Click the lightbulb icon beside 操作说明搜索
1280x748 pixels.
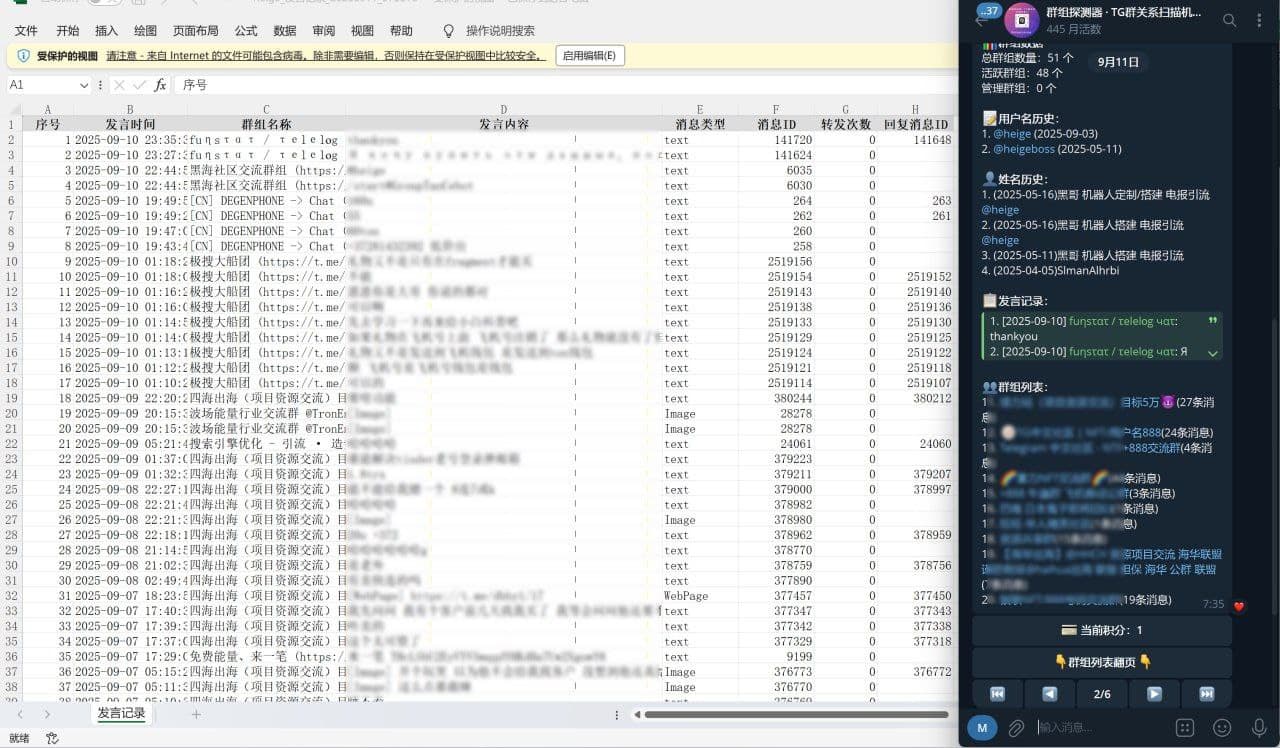pyautogui.click(x=448, y=31)
